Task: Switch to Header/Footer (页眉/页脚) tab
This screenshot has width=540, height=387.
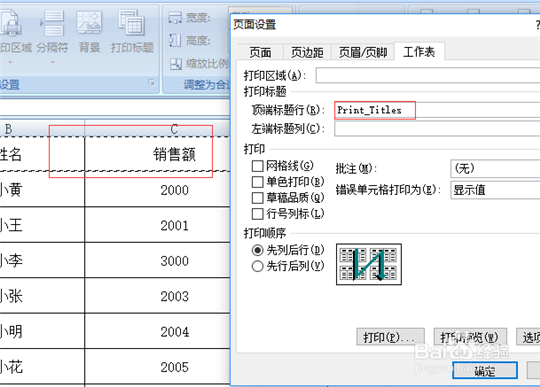Action: tap(363, 53)
